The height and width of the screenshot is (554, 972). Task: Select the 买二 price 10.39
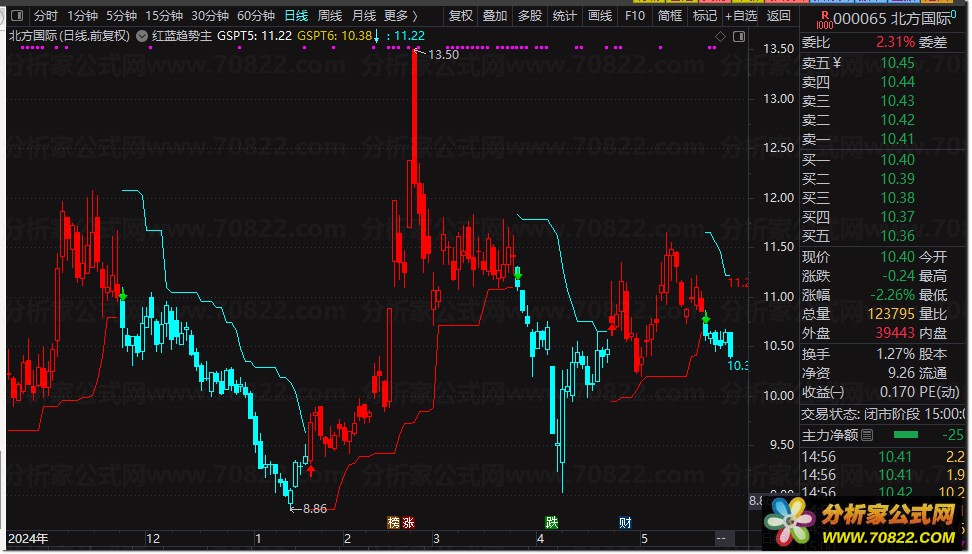tap(897, 178)
